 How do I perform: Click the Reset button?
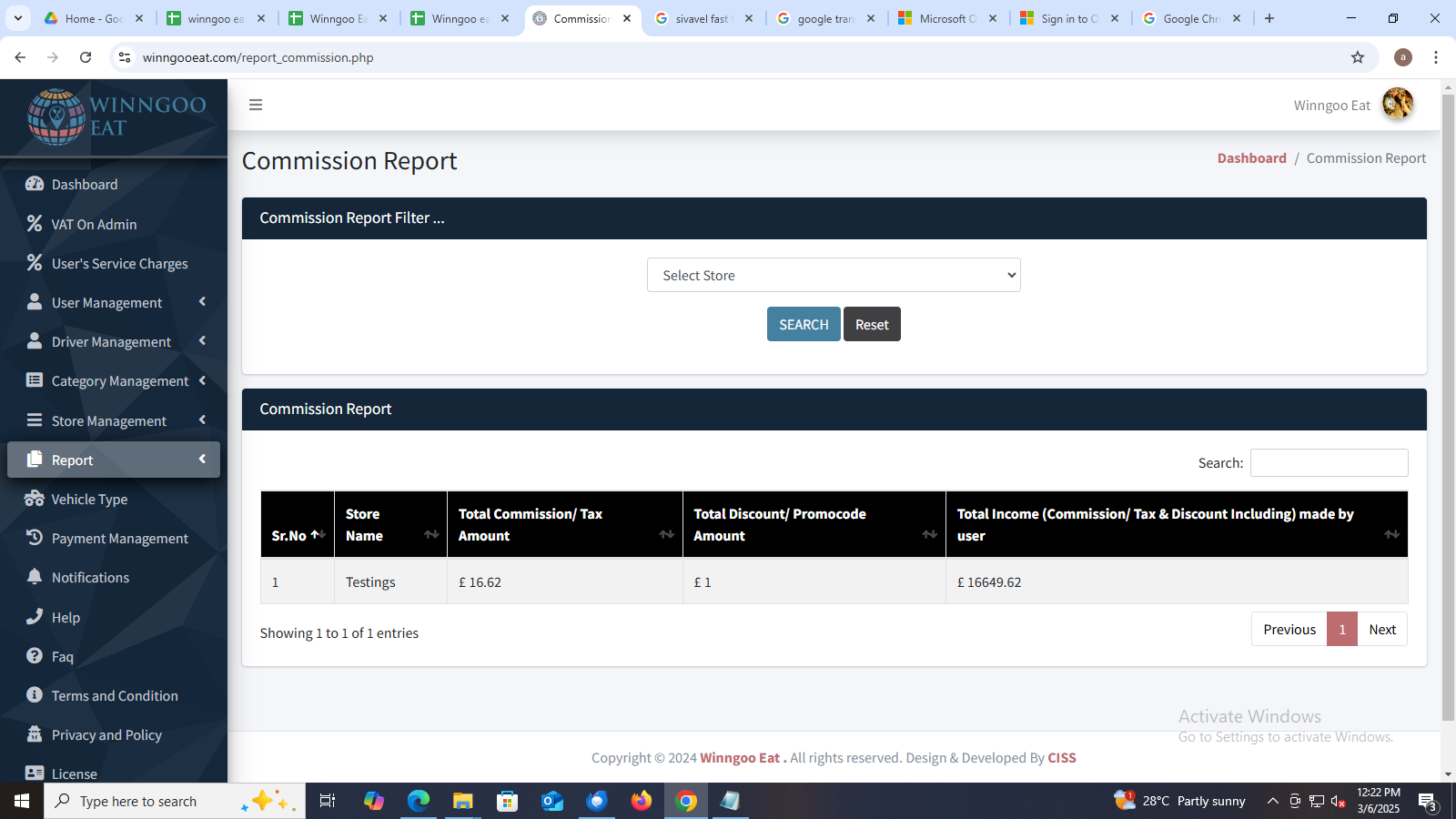[872, 325]
